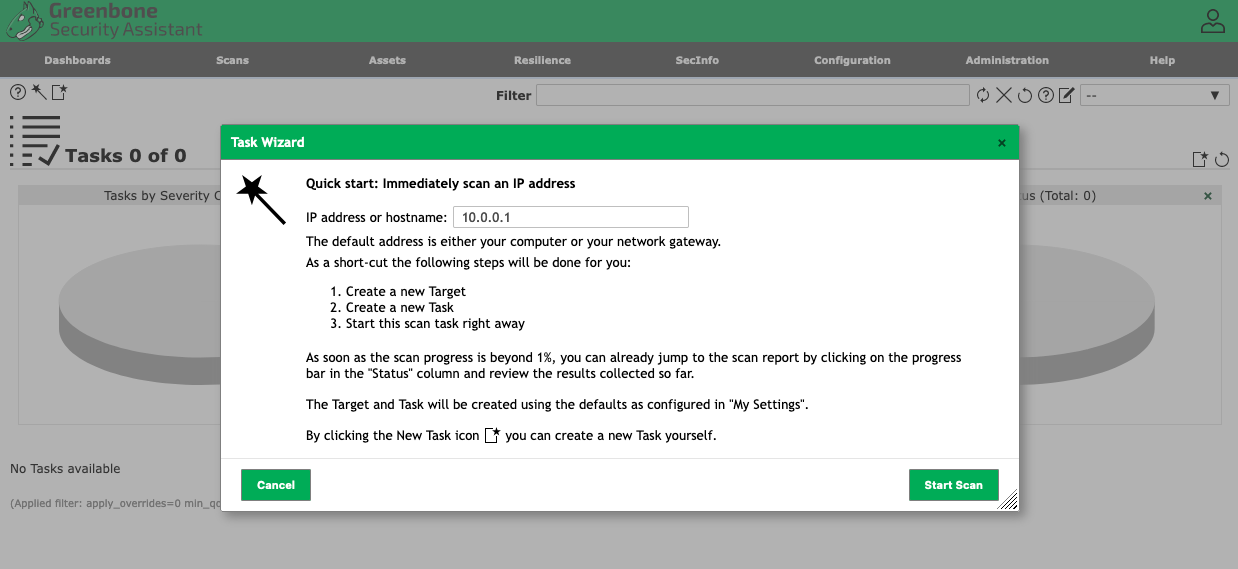Open the Assets menu
The height and width of the screenshot is (569, 1238).
point(387,60)
